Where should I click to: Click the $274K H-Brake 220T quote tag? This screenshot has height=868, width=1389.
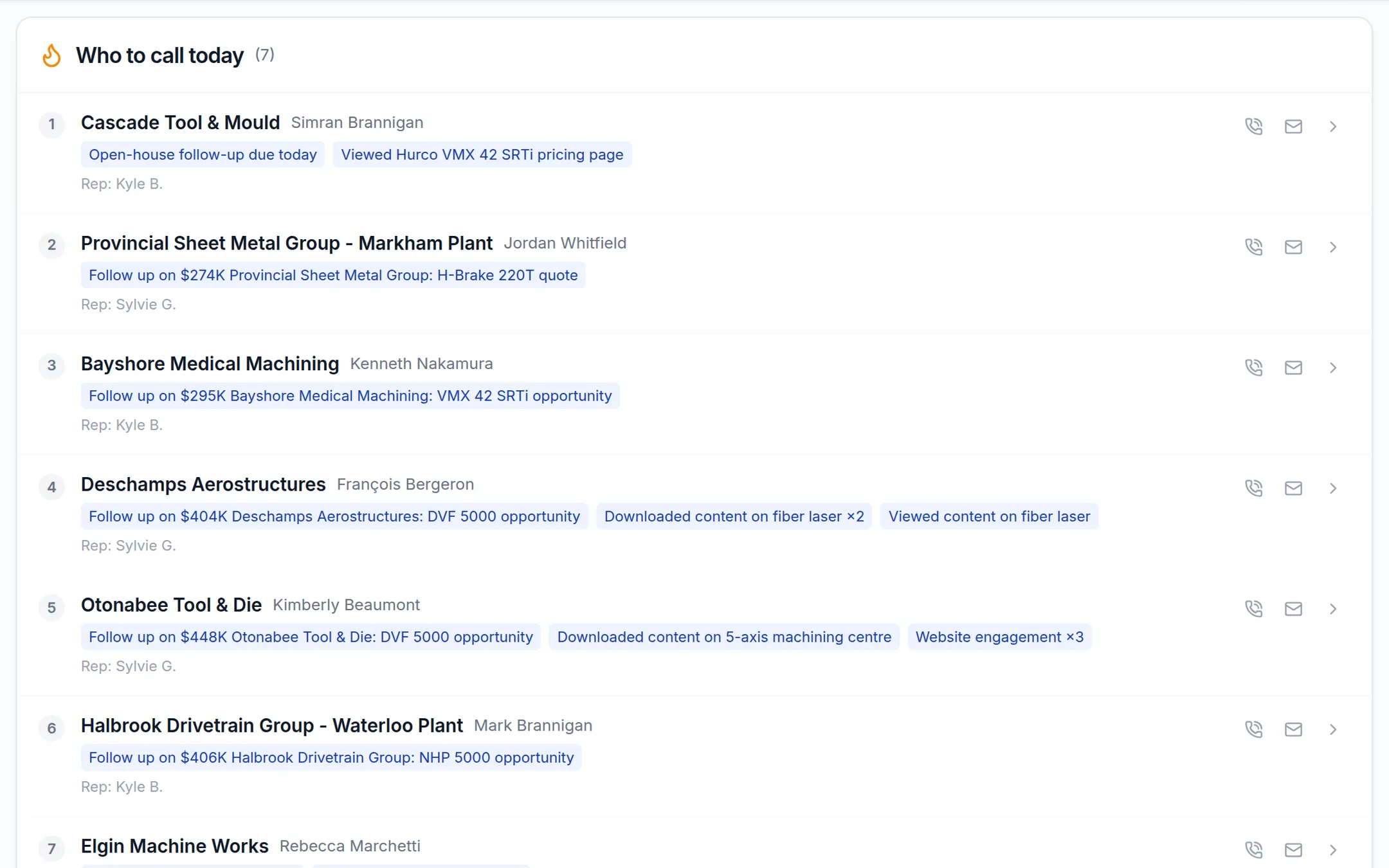click(333, 275)
